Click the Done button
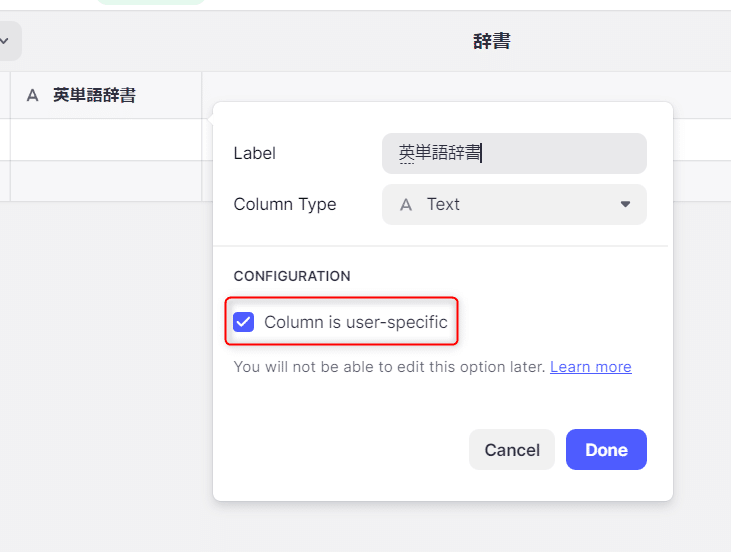The image size is (731, 552). [606, 449]
